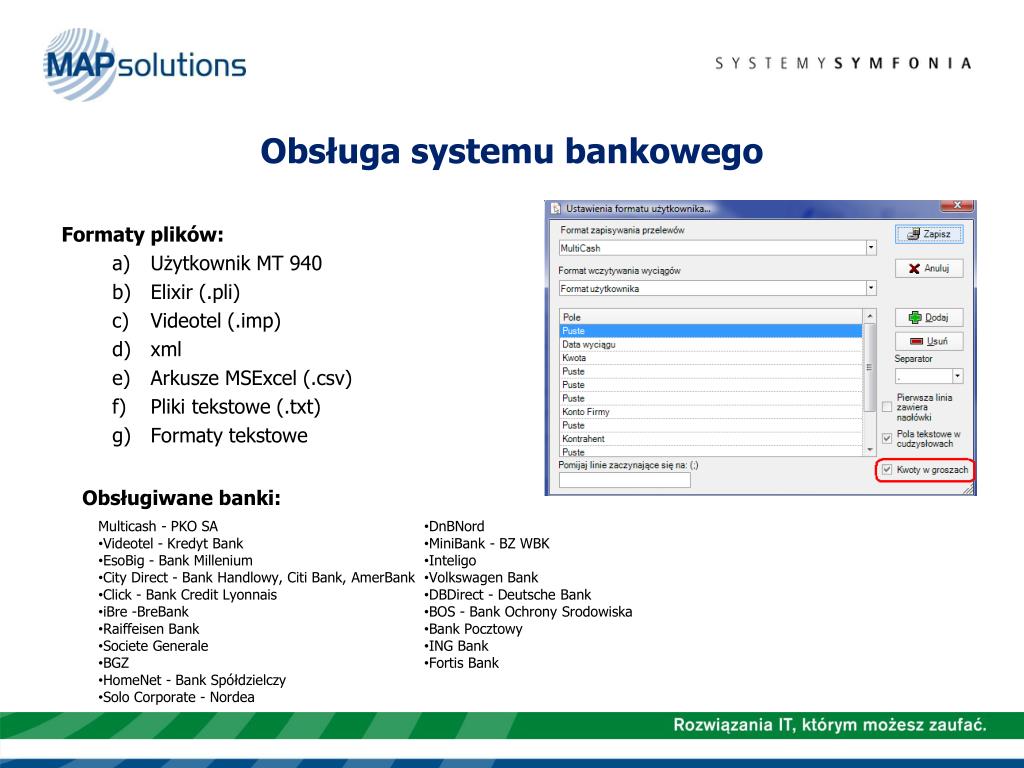This screenshot has width=1024, height=768.
Task: Click the field list scroll-down arrow
Action: coord(869,450)
